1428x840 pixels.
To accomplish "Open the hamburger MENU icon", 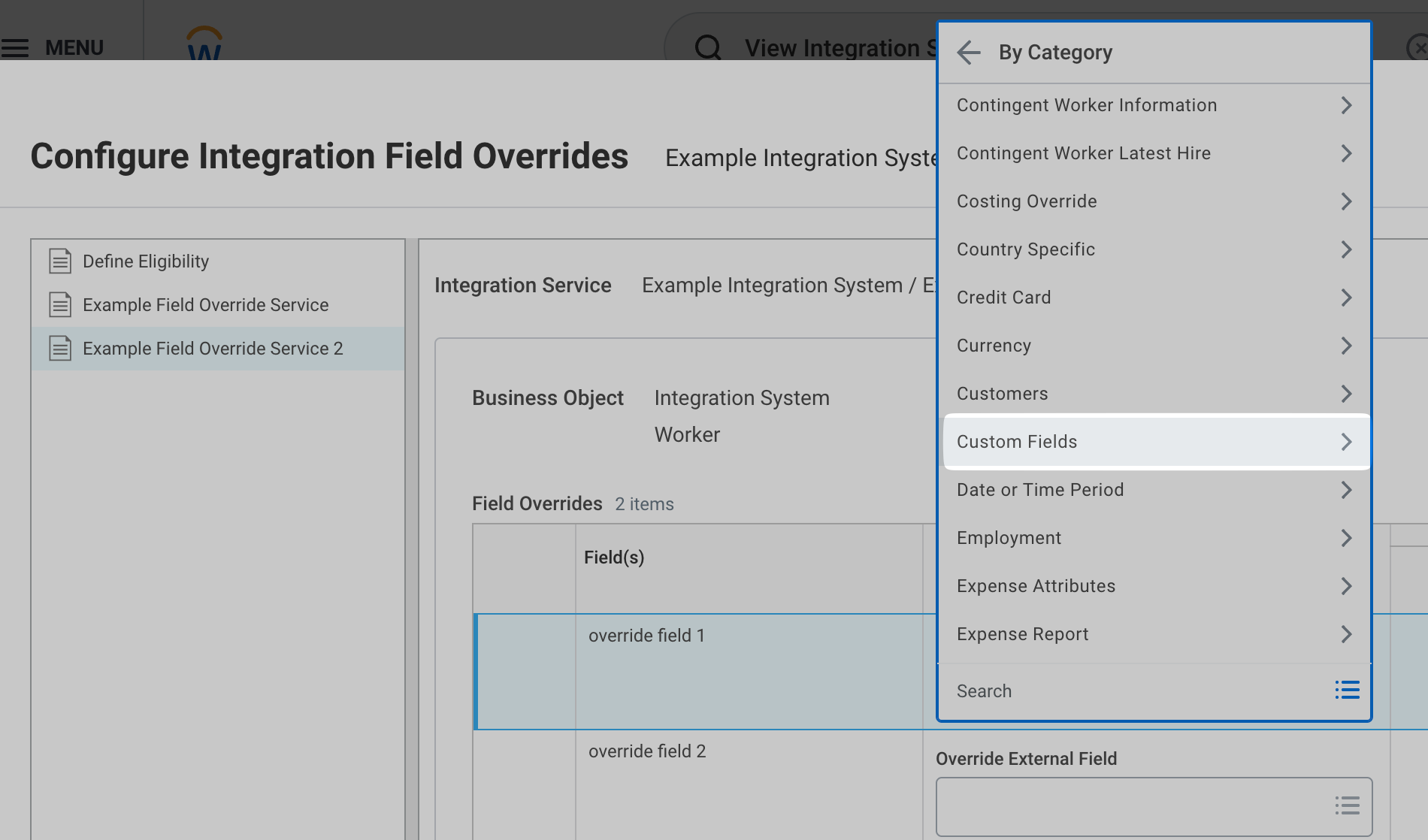I will (x=14, y=48).
